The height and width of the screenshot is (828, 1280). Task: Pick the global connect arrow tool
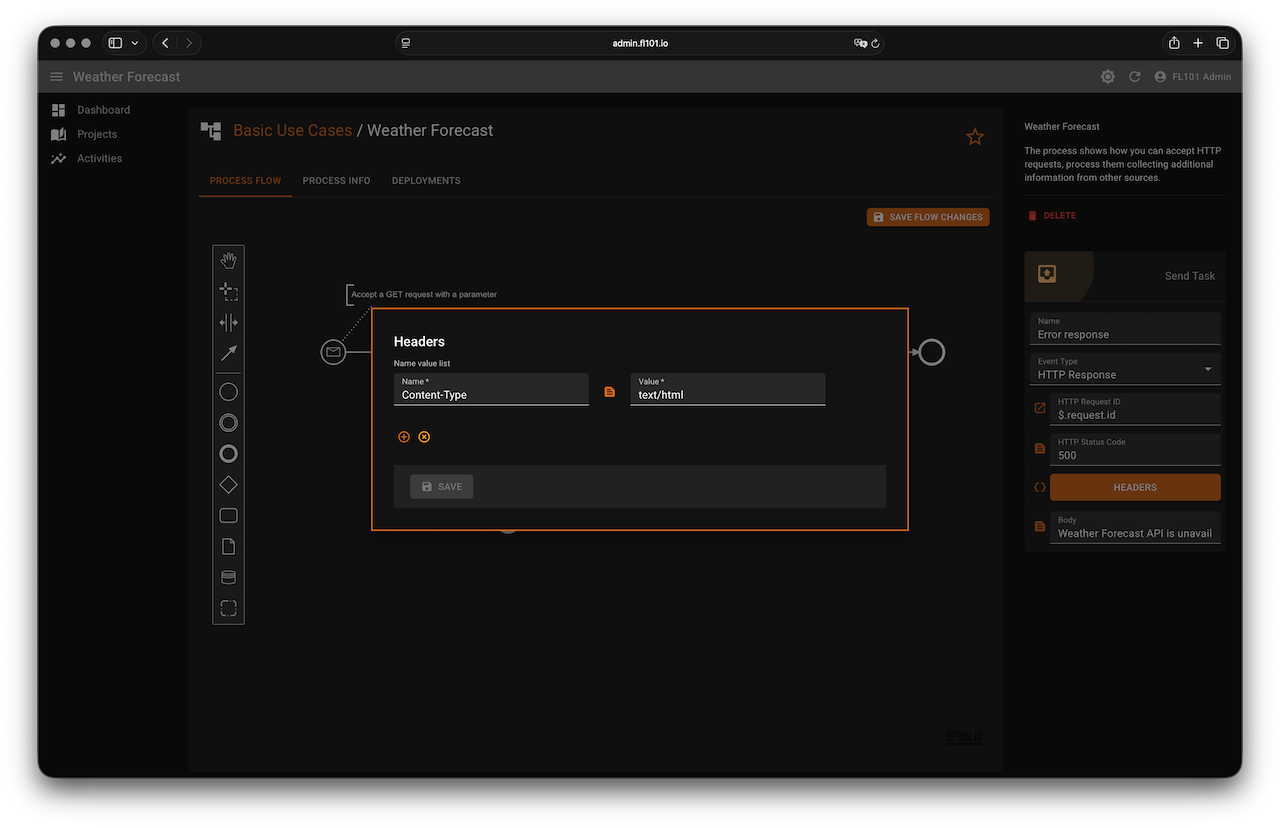point(228,353)
